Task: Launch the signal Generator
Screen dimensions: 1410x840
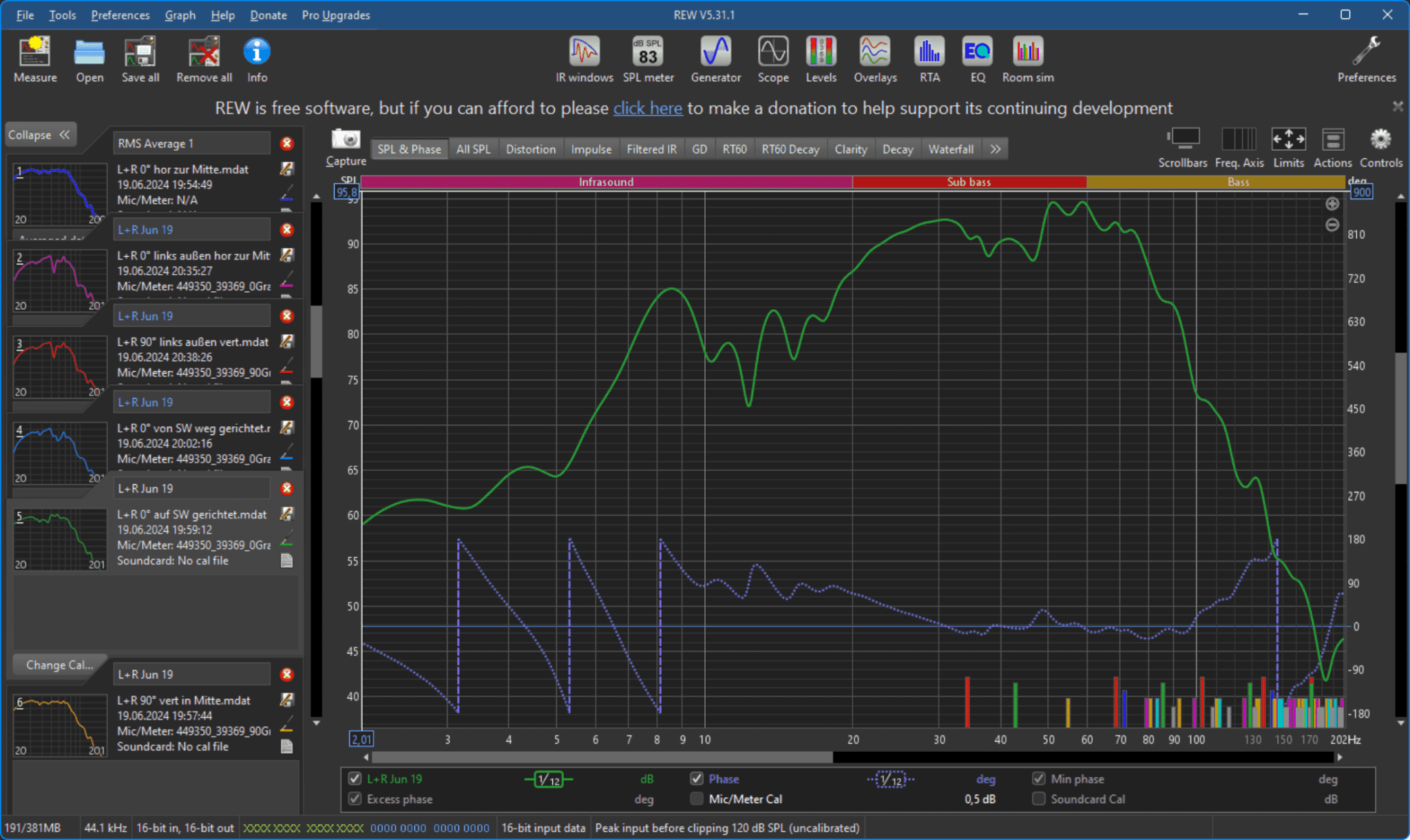Action: tap(715, 59)
